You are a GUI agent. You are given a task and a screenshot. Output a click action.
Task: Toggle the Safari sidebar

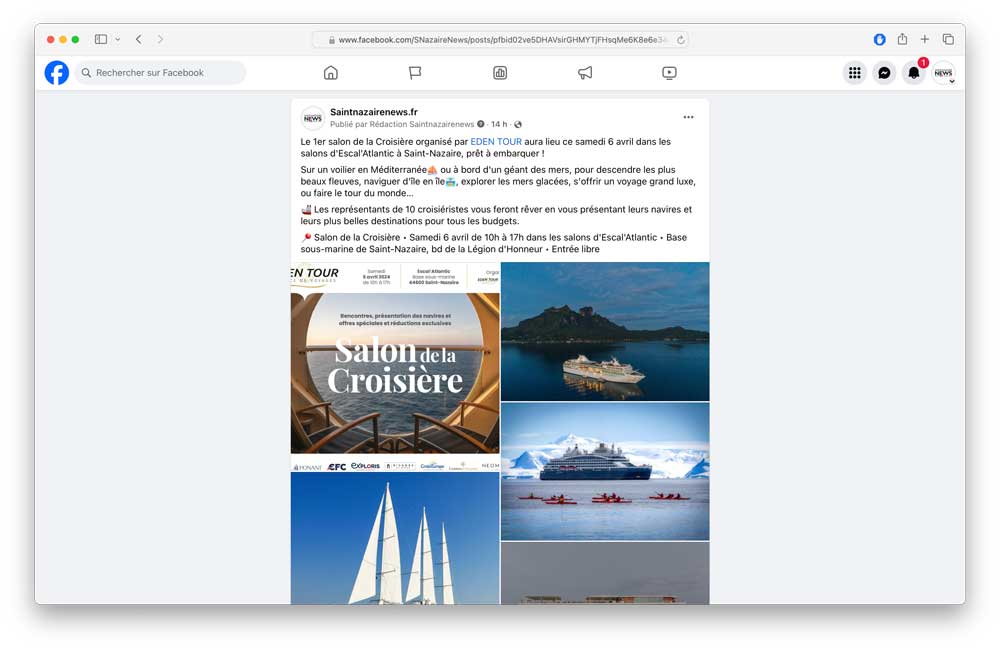click(x=101, y=40)
